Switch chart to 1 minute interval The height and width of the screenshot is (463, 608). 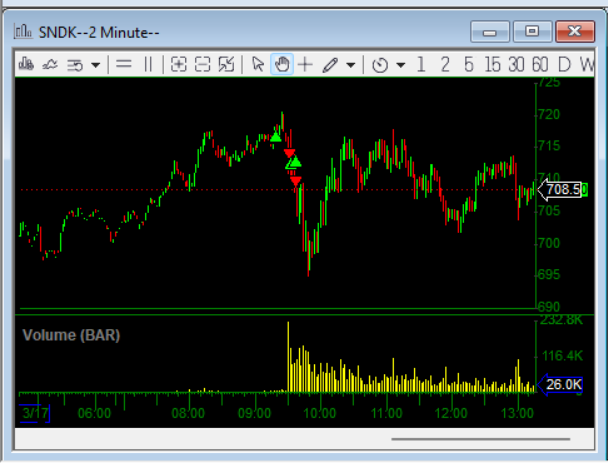click(421, 64)
